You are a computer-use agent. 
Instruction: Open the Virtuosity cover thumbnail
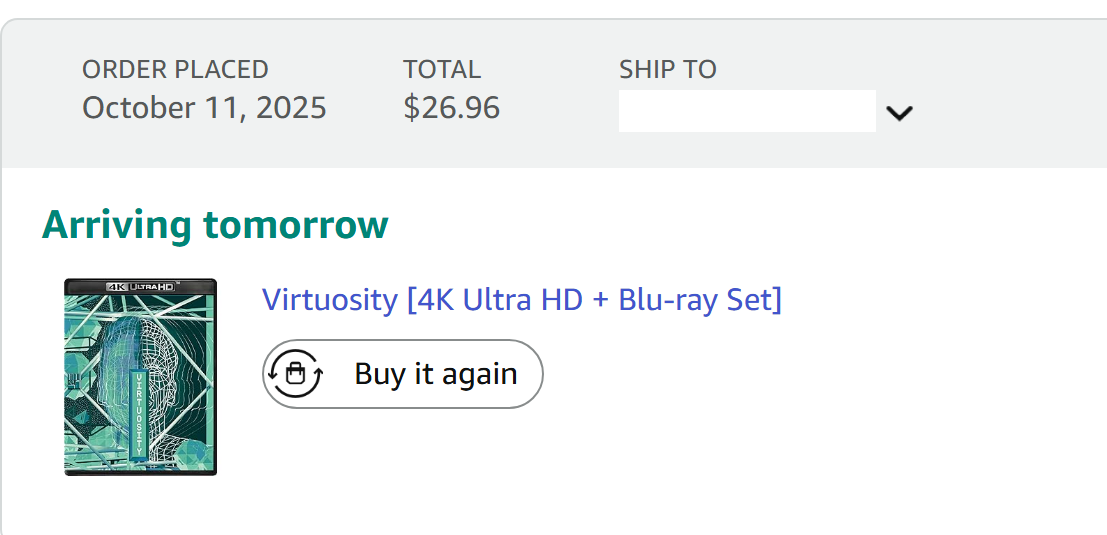[141, 377]
